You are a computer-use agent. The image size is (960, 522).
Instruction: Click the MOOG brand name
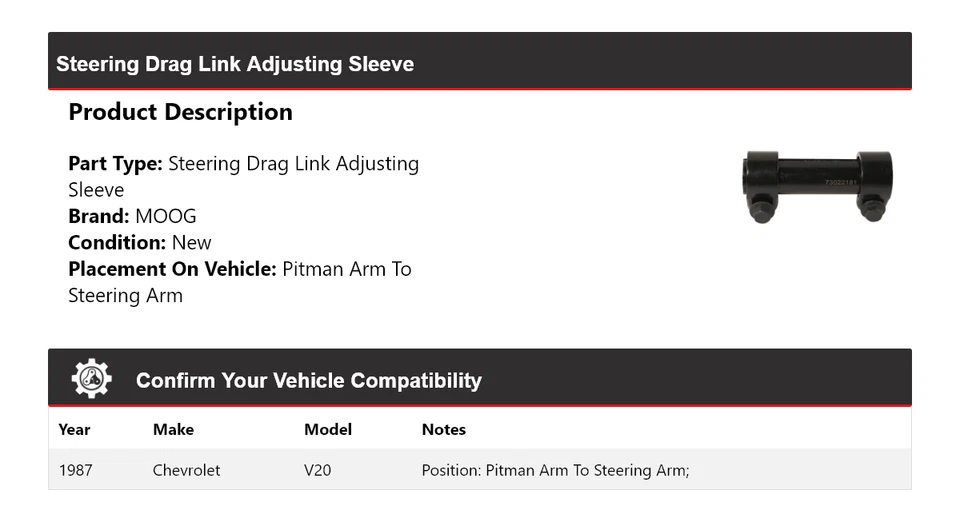click(x=166, y=216)
